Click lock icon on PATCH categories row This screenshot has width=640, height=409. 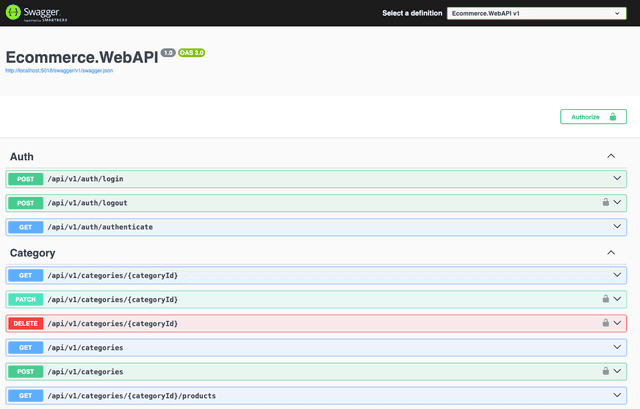(605, 299)
